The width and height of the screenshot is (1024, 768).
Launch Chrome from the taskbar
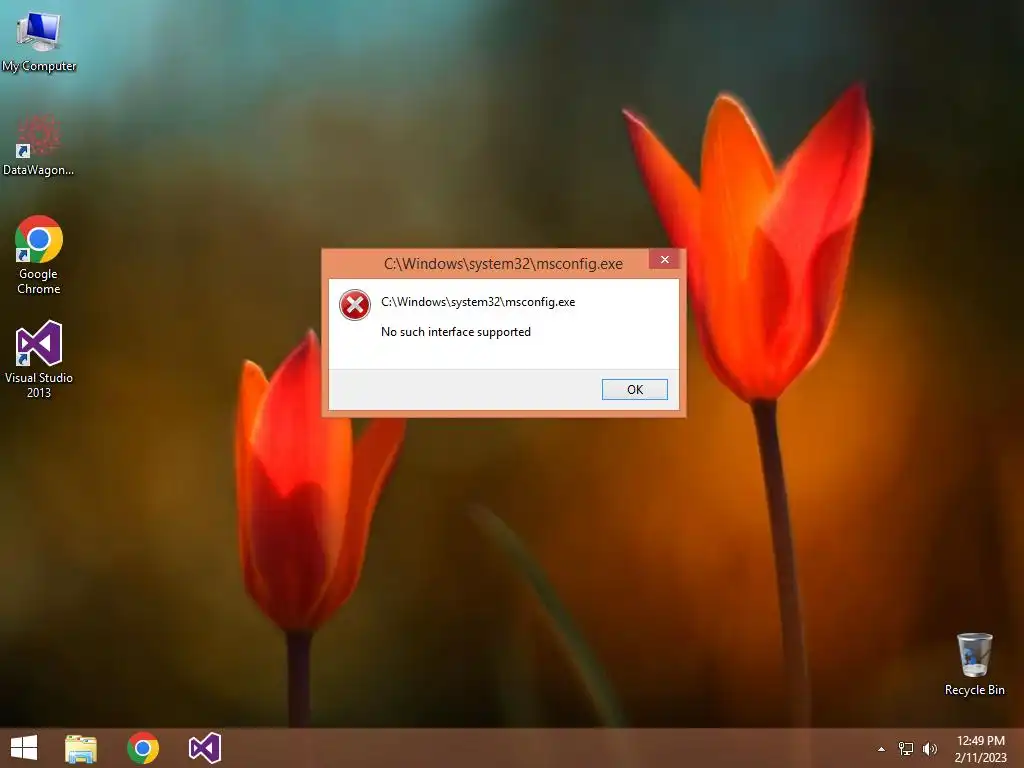[143, 748]
